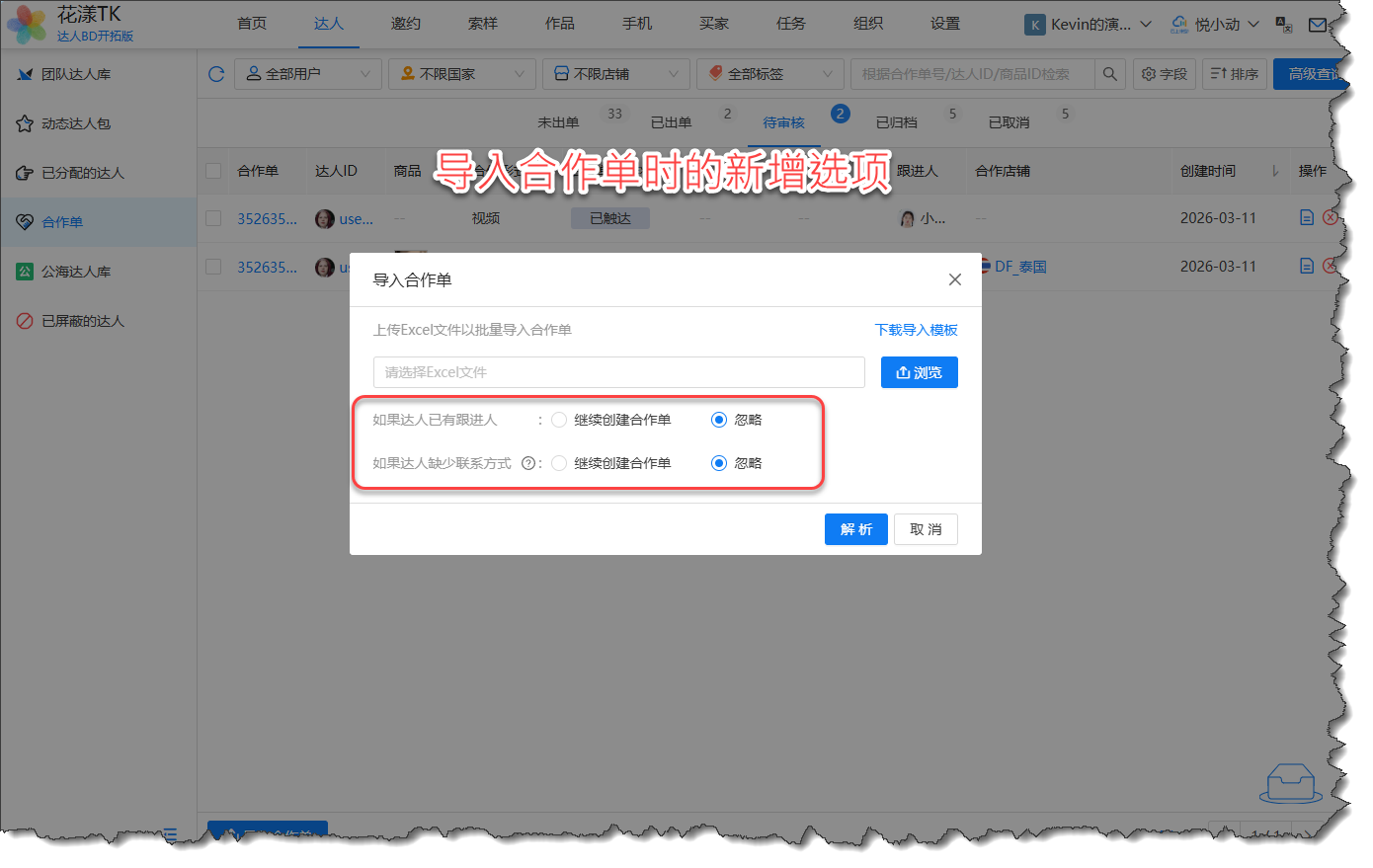
Task: Open the 邀约 menu item
Action: pyautogui.click(x=405, y=24)
